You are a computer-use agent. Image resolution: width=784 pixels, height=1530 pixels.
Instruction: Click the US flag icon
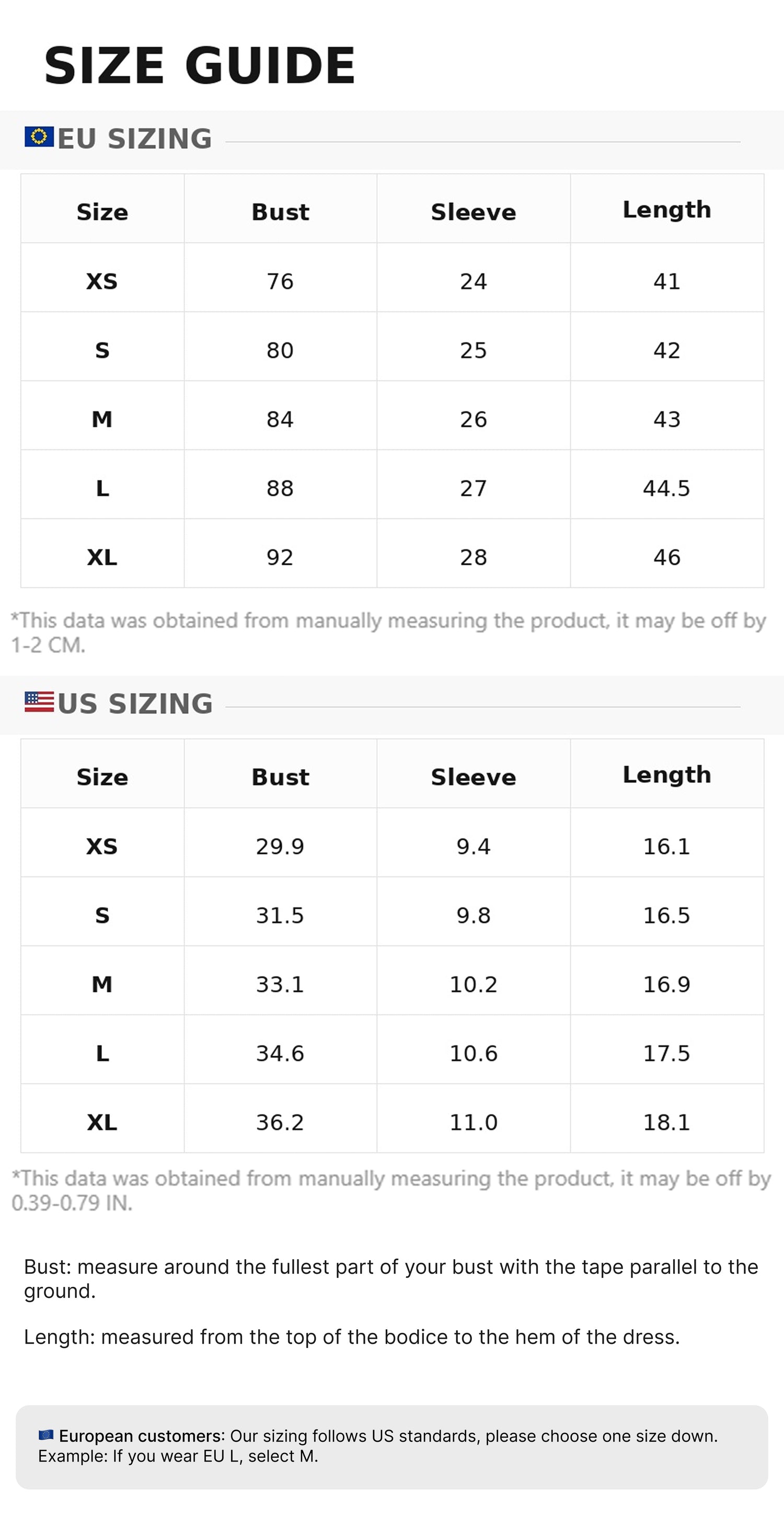39,701
